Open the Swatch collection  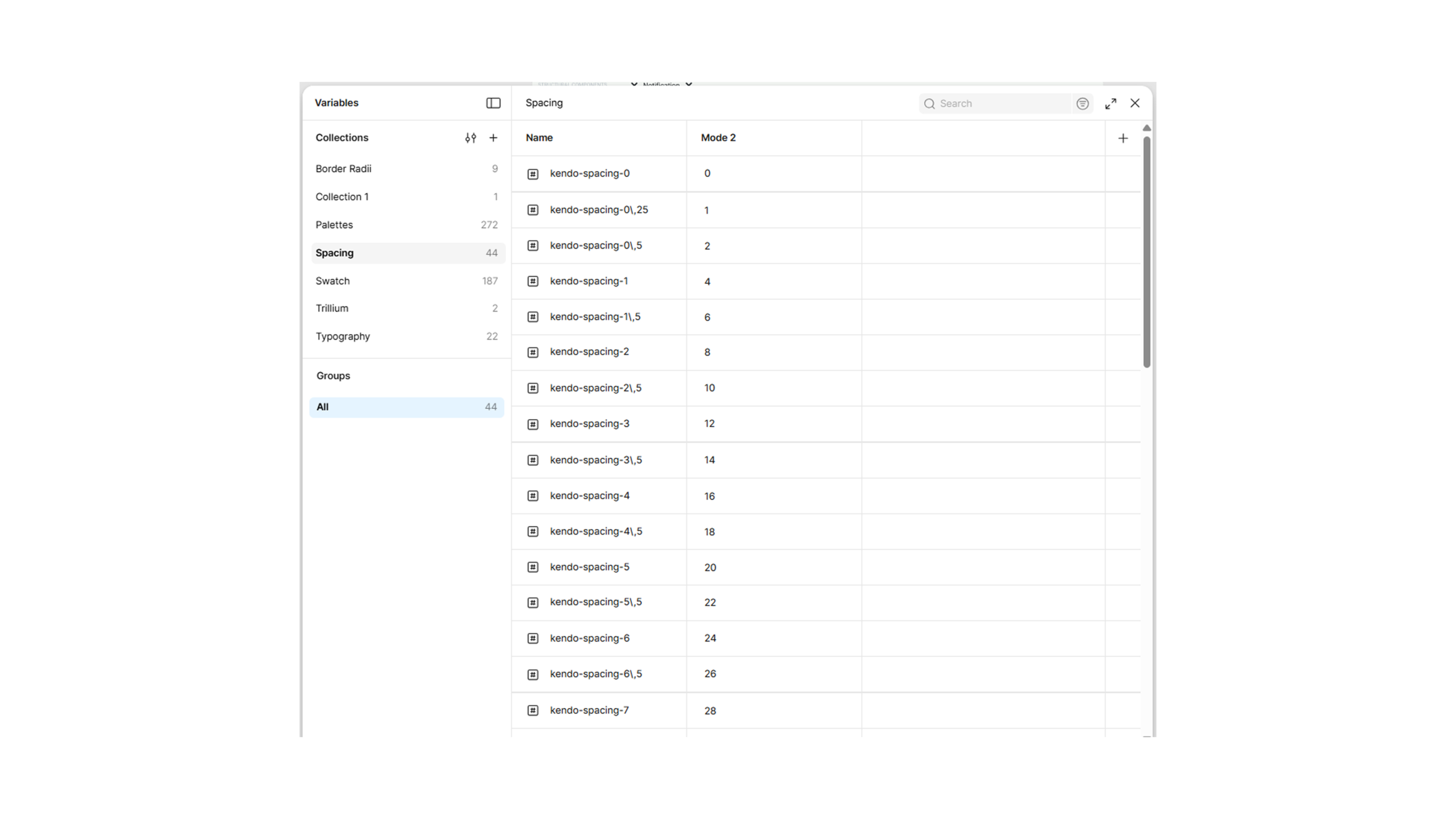point(407,281)
